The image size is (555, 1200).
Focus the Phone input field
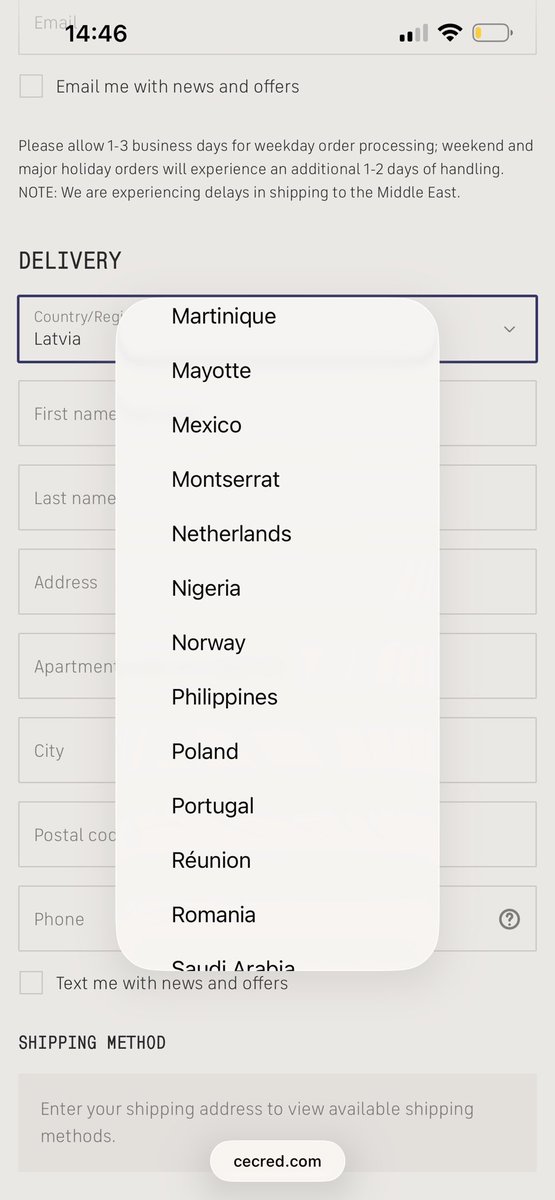pyautogui.click(x=277, y=919)
